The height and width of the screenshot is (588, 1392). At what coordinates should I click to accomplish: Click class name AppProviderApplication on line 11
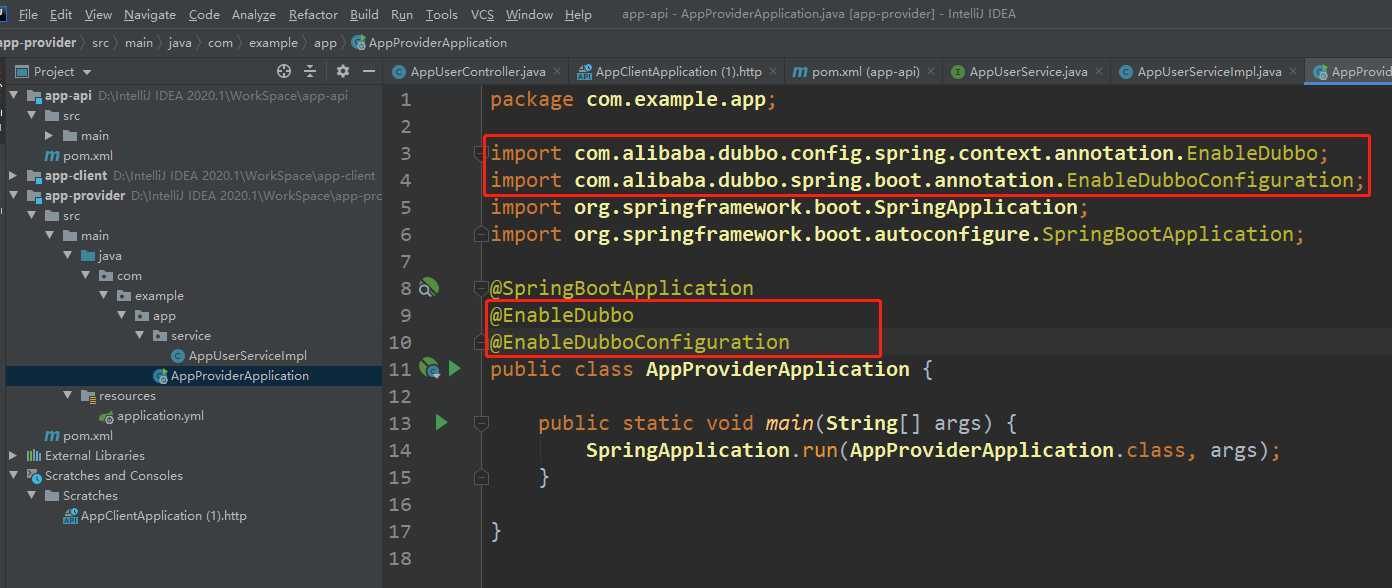pyautogui.click(x=778, y=369)
